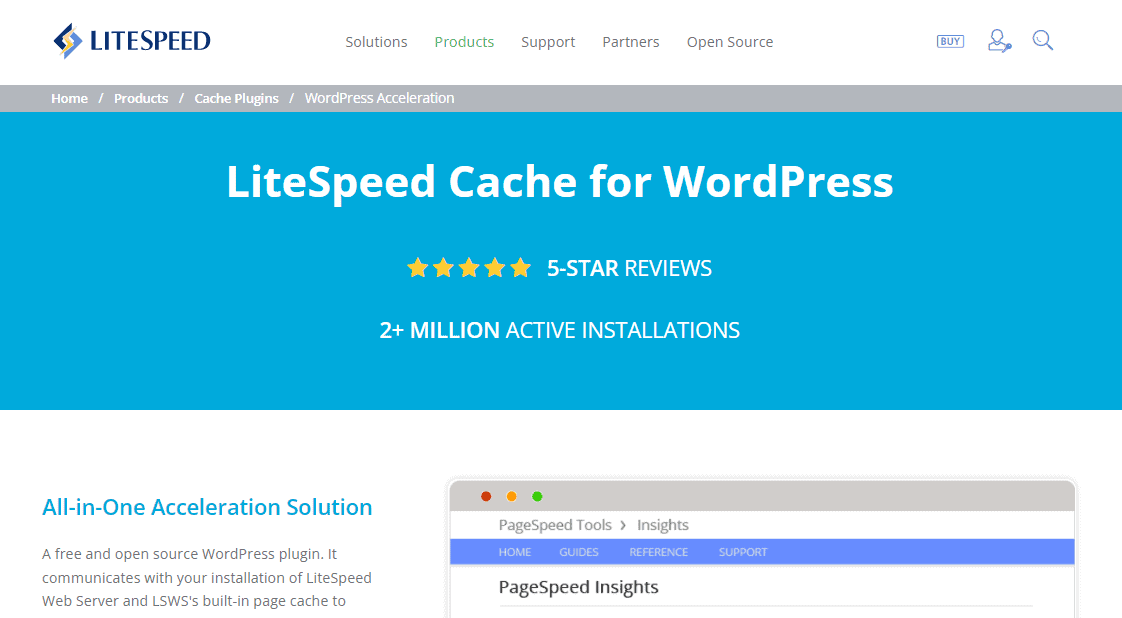Viewport: 1122px width, 618px height.
Task: Open the Partners menu item
Action: (x=630, y=42)
